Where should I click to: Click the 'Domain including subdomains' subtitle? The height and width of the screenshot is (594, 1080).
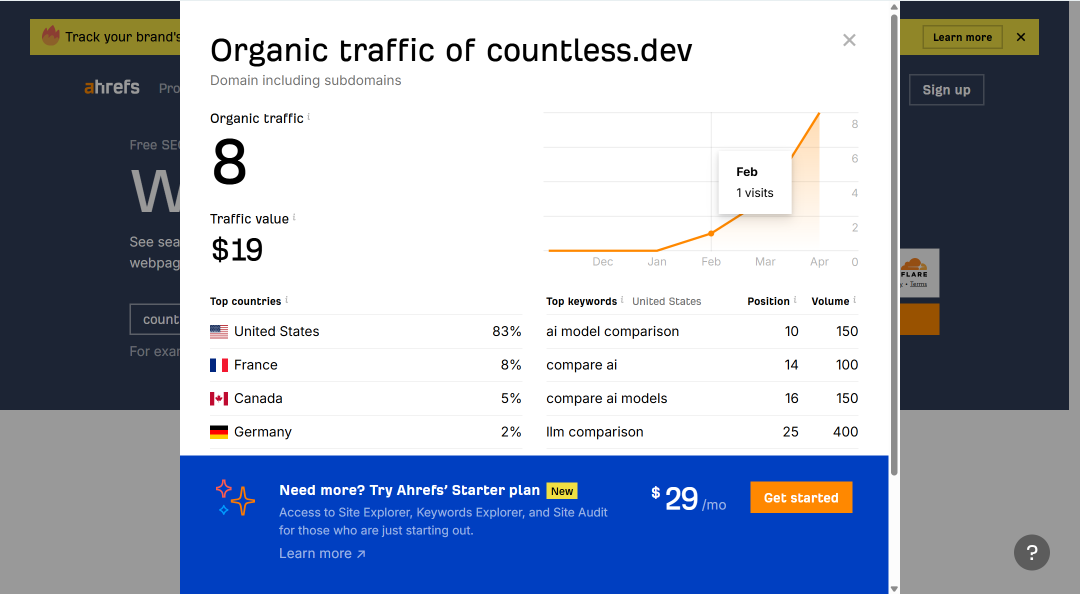pyautogui.click(x=305, y=81)
